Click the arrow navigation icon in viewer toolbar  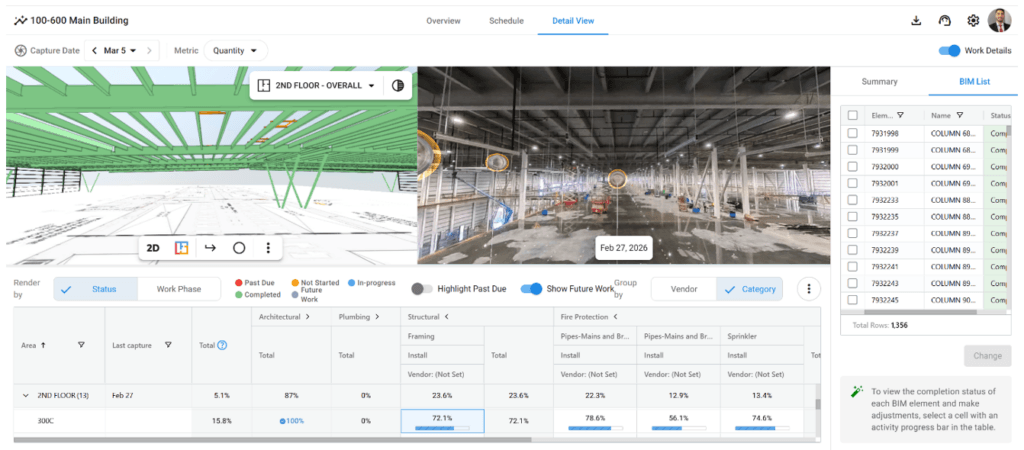point(210,248)
